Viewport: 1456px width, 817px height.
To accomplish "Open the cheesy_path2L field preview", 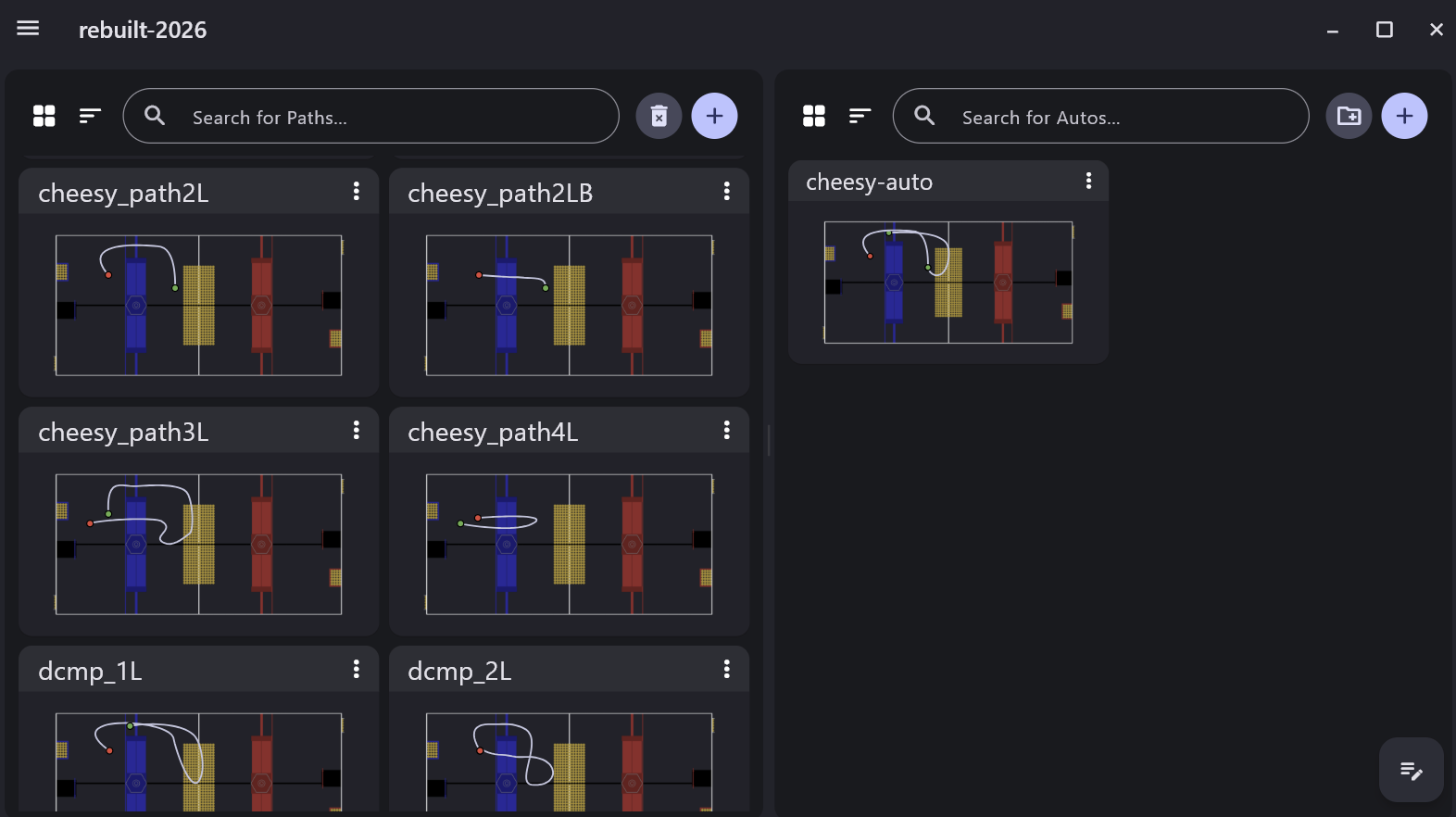I will point(199,306).
